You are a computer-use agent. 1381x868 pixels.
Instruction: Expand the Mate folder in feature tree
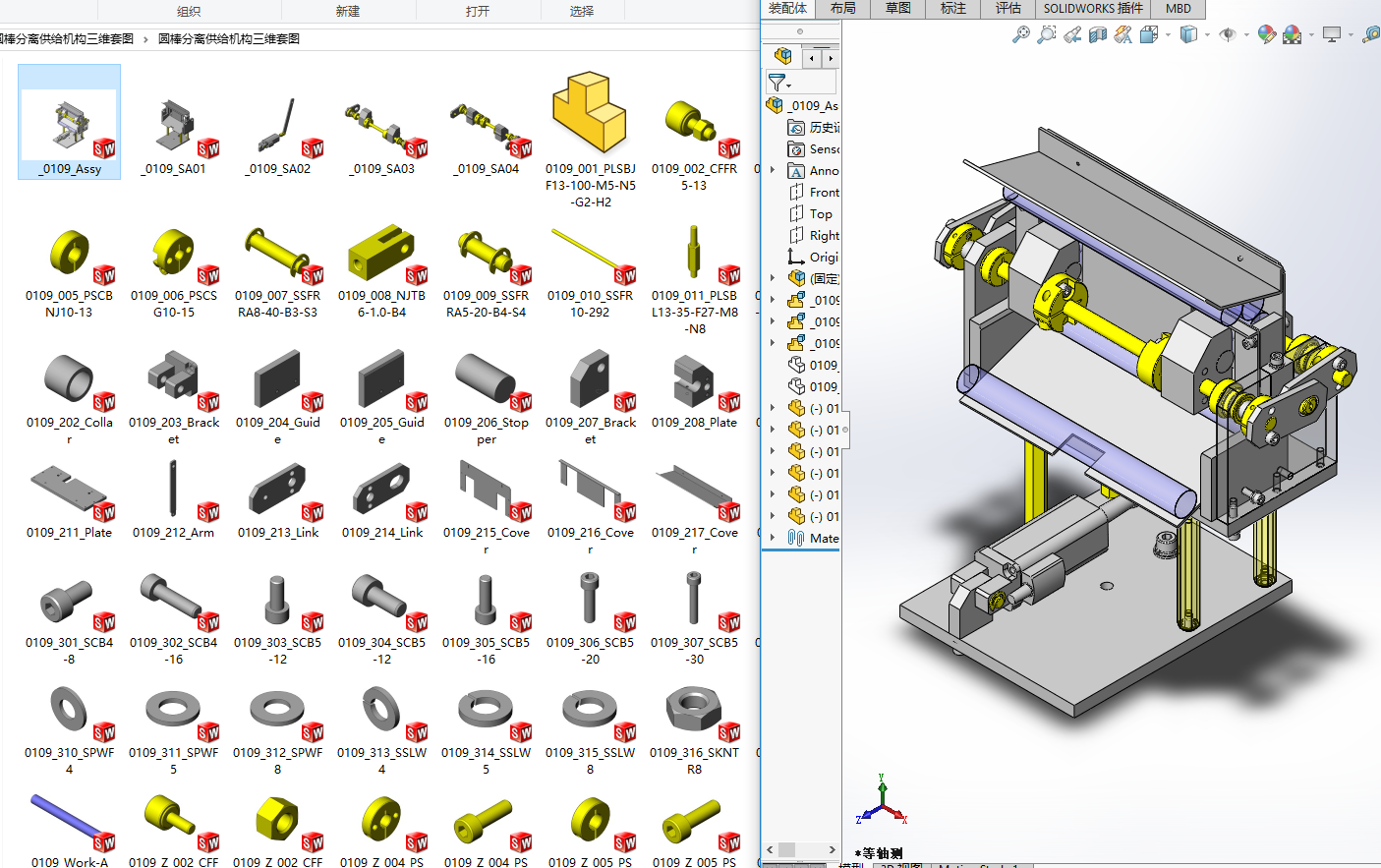(773, 538)
